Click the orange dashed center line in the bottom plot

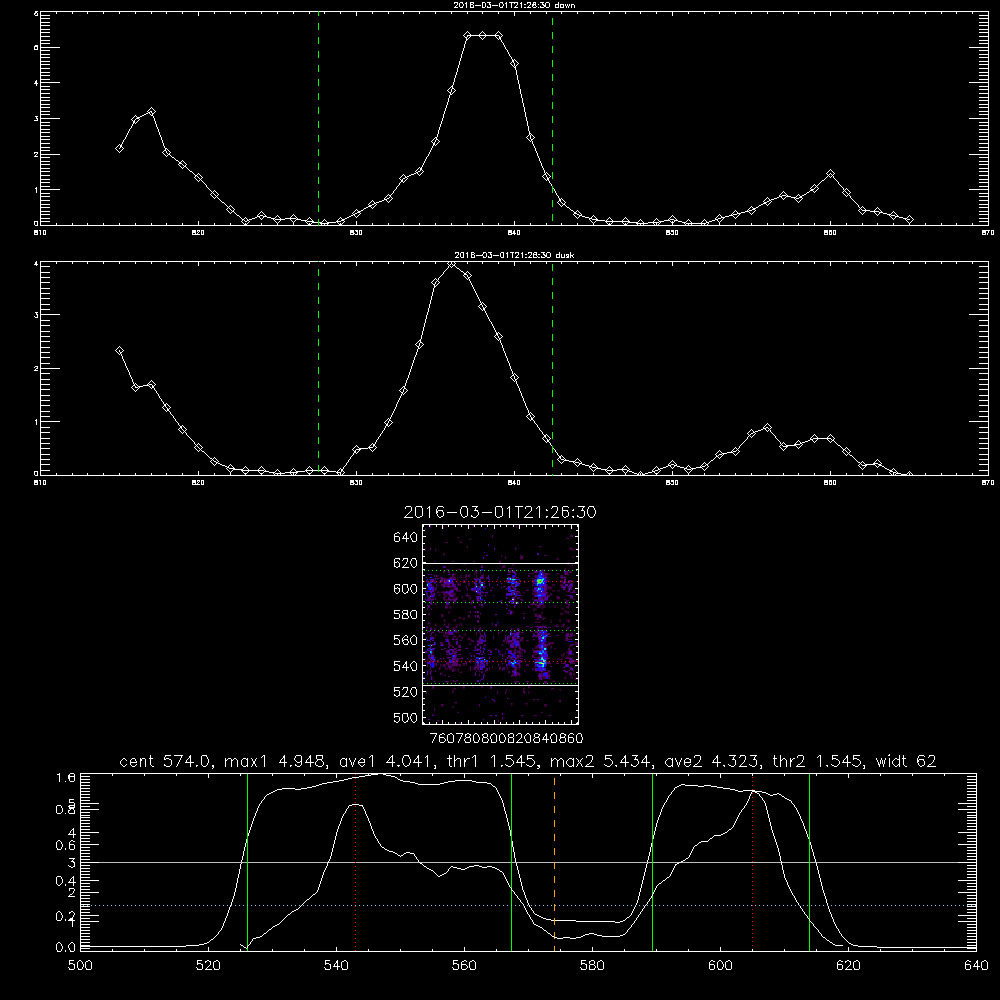coord(554,861)
